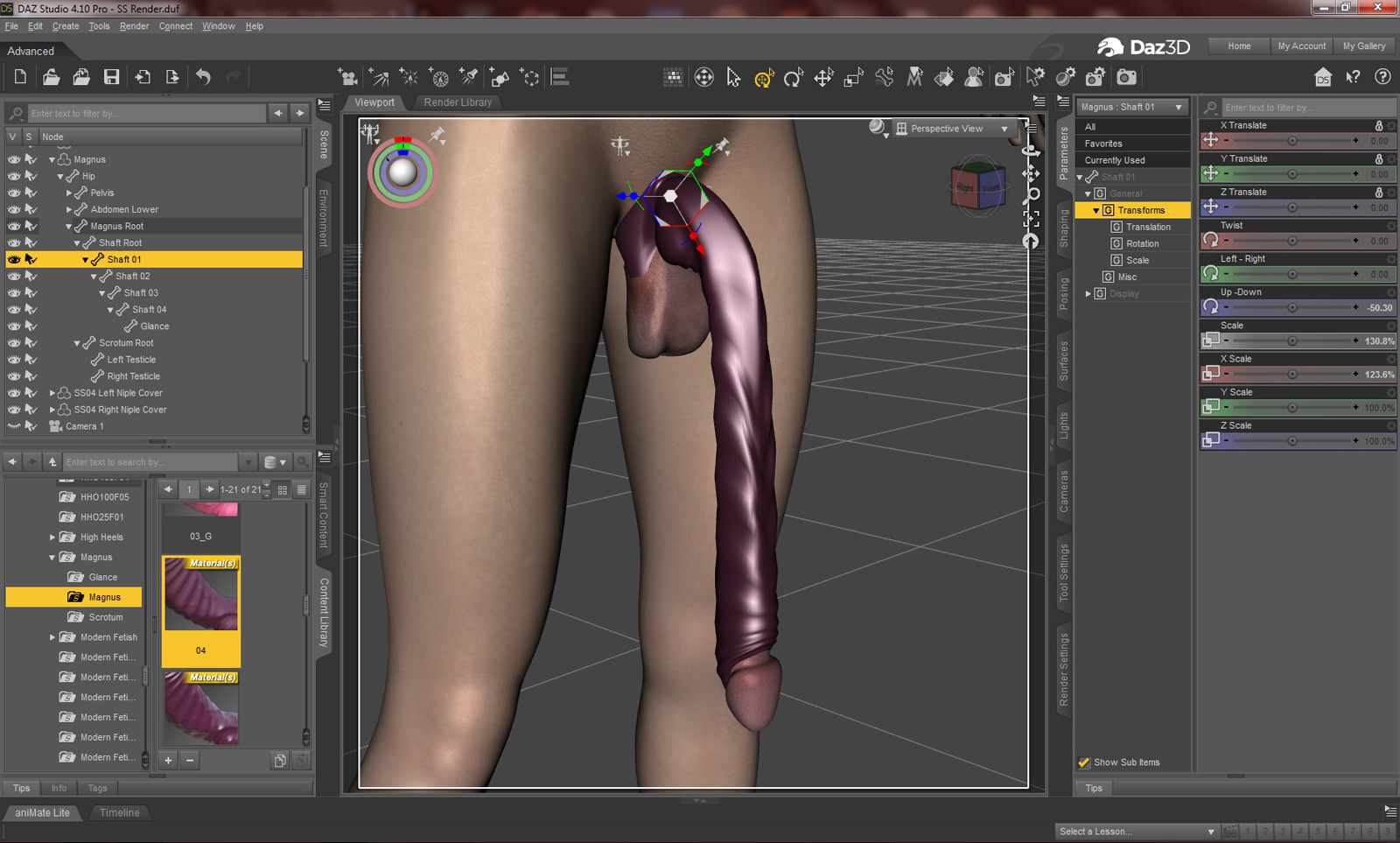Expand the High Heels folder
The height and width of the screenshot is (843, 1400).
click(52, 537)
